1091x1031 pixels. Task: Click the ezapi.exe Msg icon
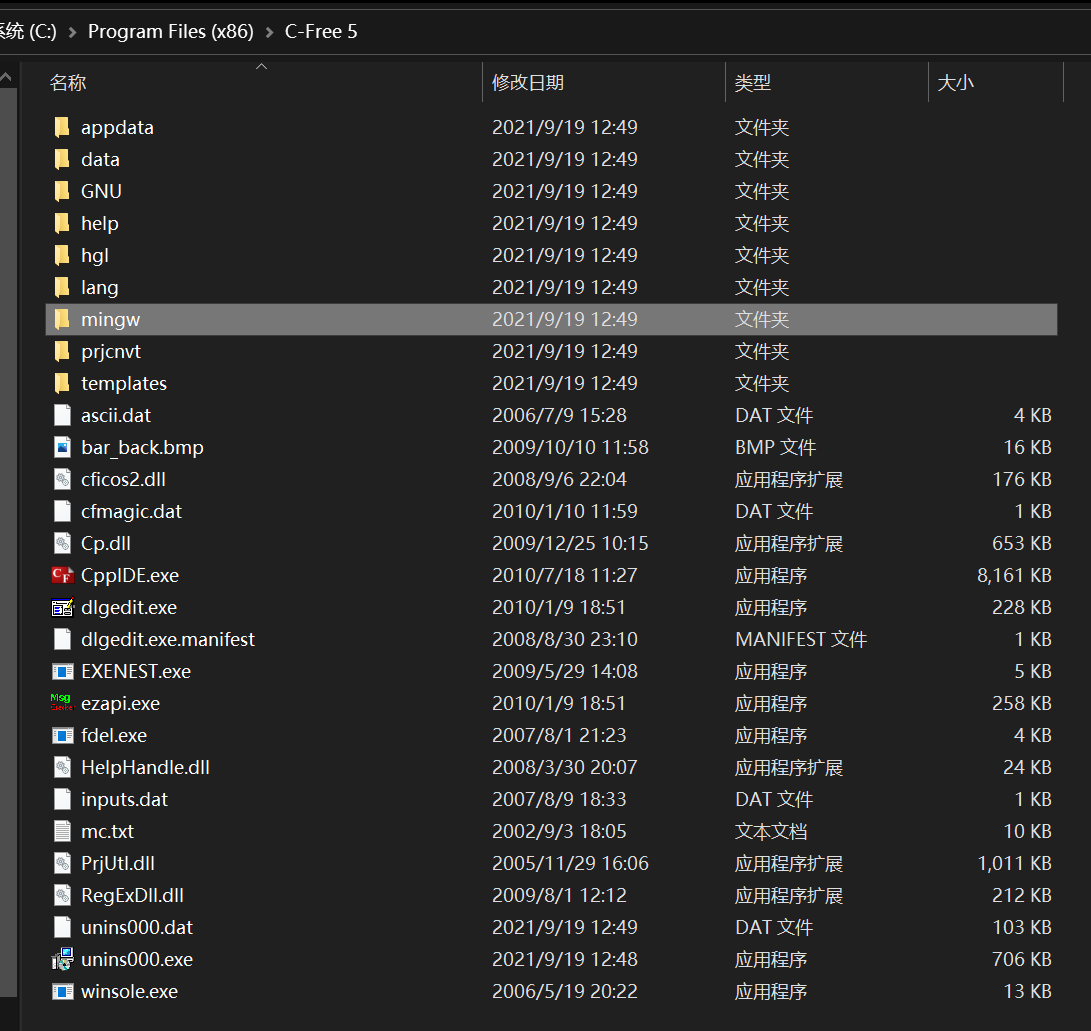coord(61,703)
